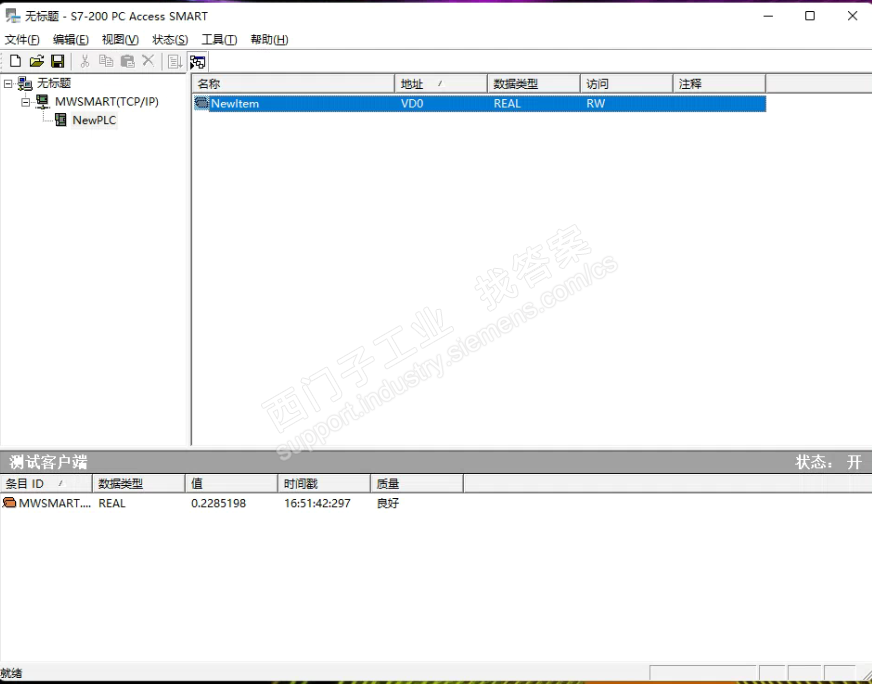Sort by the 地址 column header
Screen dimensions: 872x684
(x=441, y=84)
